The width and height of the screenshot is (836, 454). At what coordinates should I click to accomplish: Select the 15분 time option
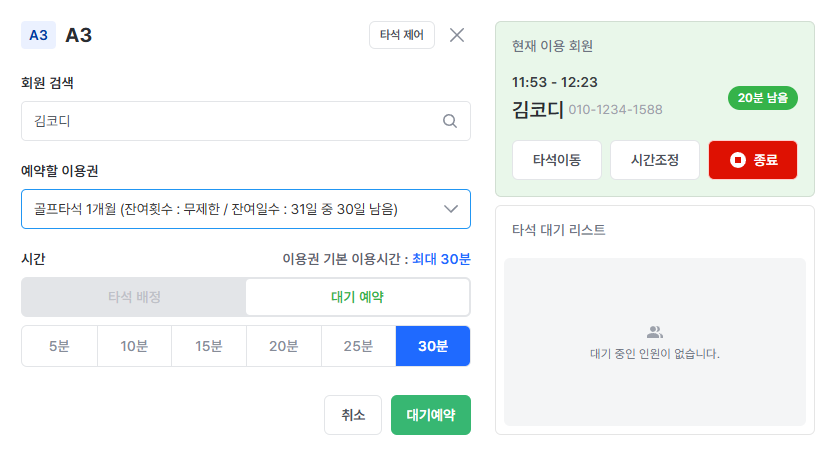click(209, 346)
